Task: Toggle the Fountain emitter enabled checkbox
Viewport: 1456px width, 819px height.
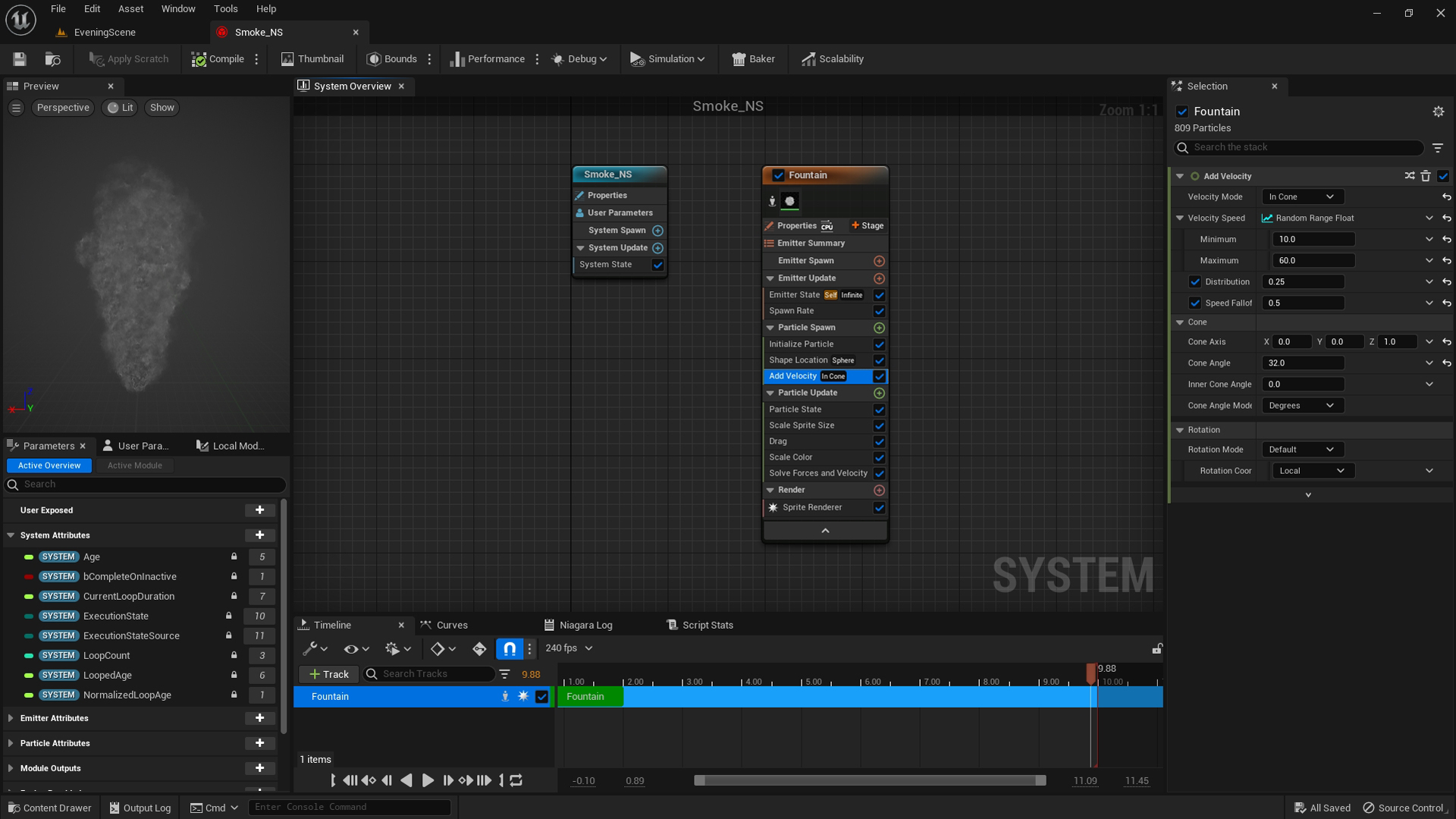Action: pos(778,175)
